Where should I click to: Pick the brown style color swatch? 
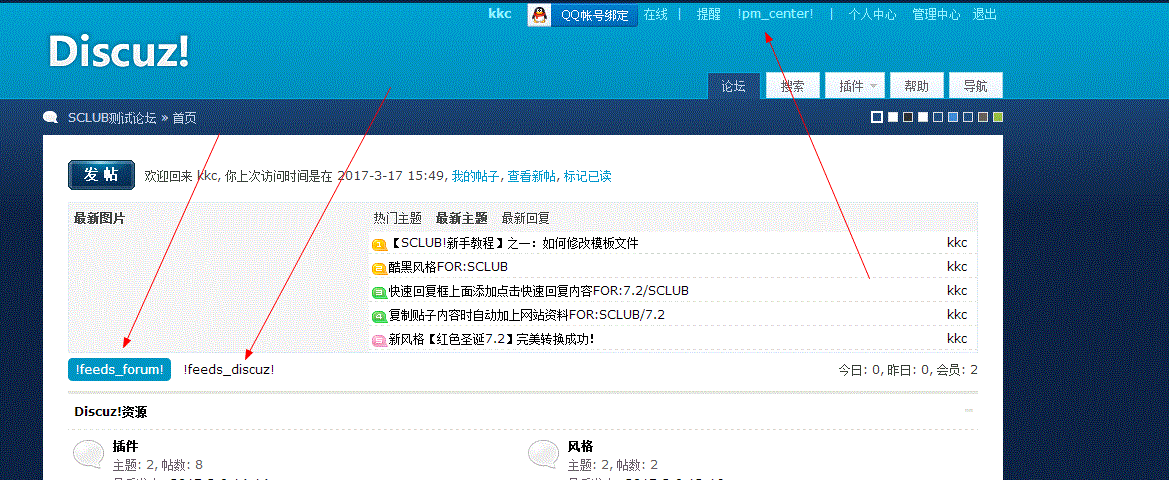[x=983, y=117]
